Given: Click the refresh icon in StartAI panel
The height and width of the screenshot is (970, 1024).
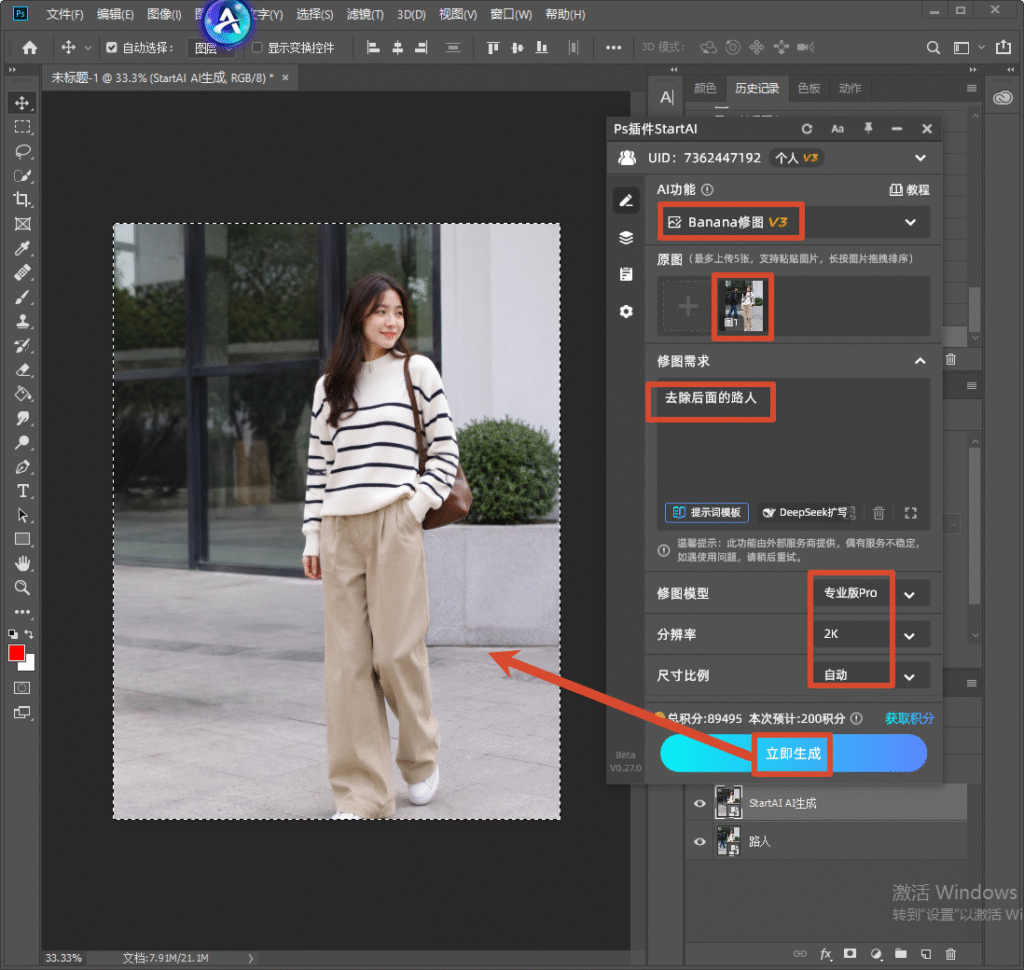Looking at the screenshot, I should 807,129.
